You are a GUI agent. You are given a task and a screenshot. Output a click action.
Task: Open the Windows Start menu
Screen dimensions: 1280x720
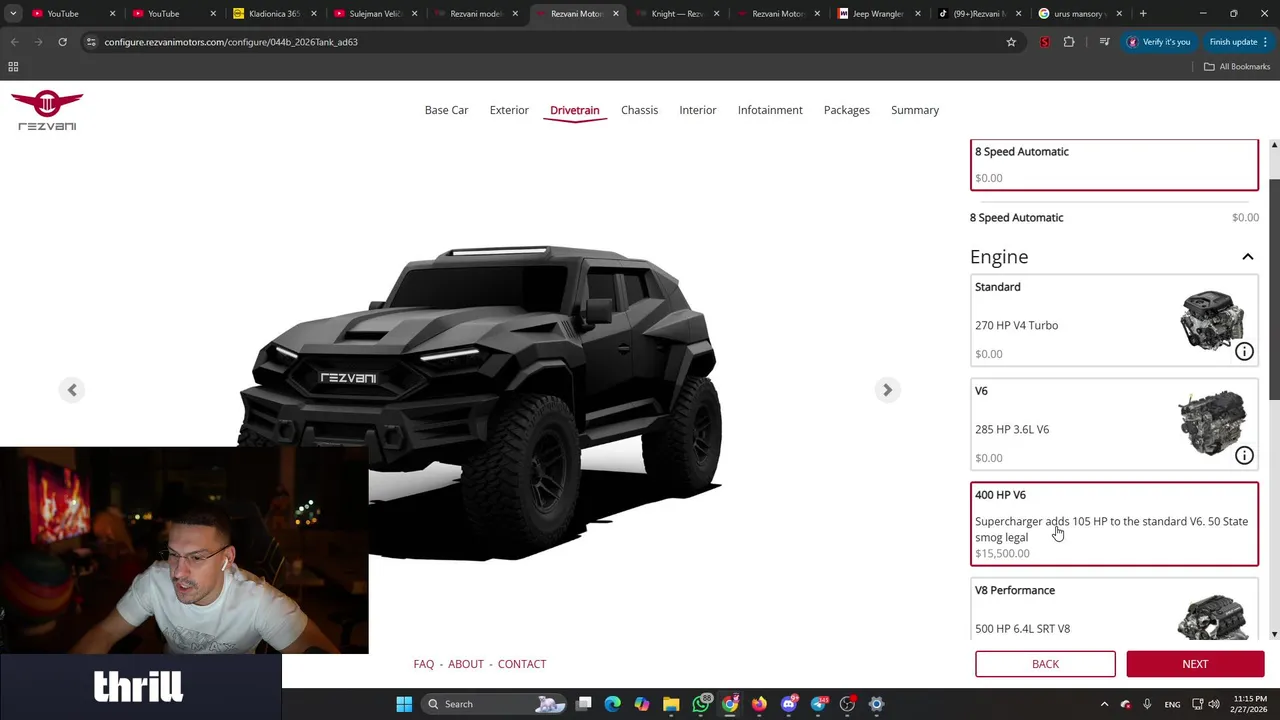click(x=404, y=704)
